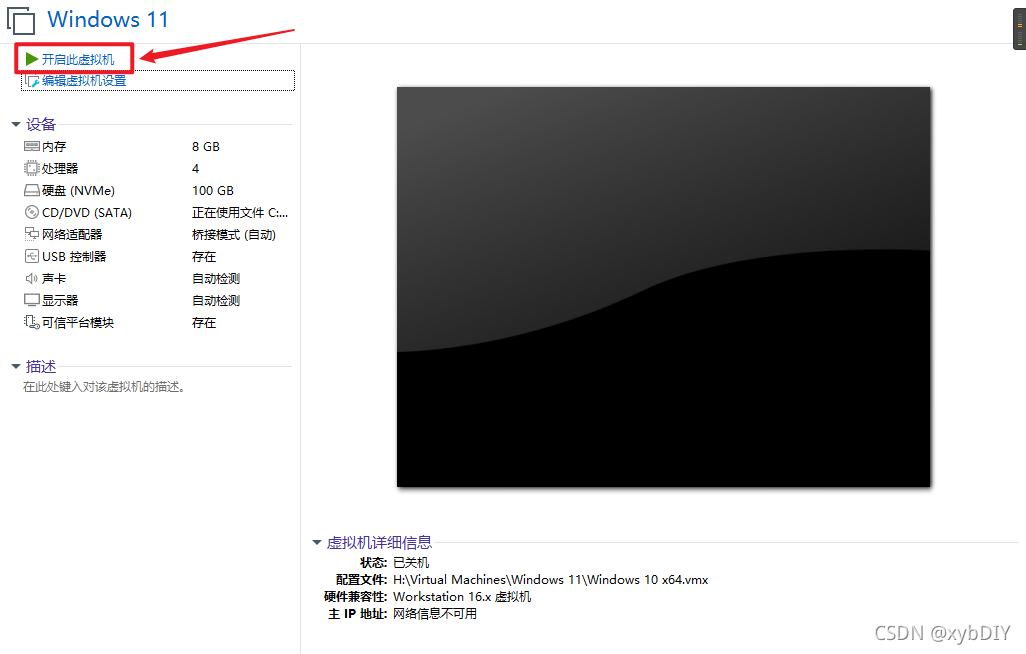Click the processor count value 4
The width and height of the screenshot is (1026, 654).
[x=195, y=168]
